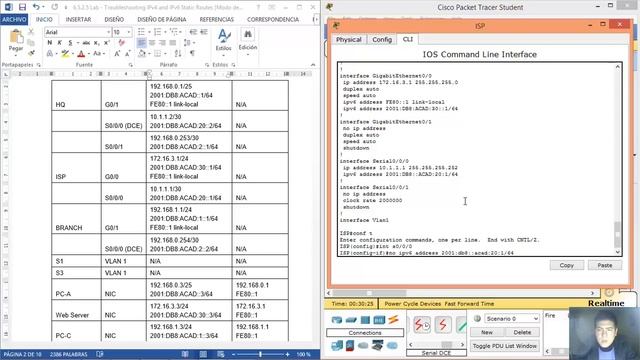Click Toggle PDU List Window button

coord(504,346)
